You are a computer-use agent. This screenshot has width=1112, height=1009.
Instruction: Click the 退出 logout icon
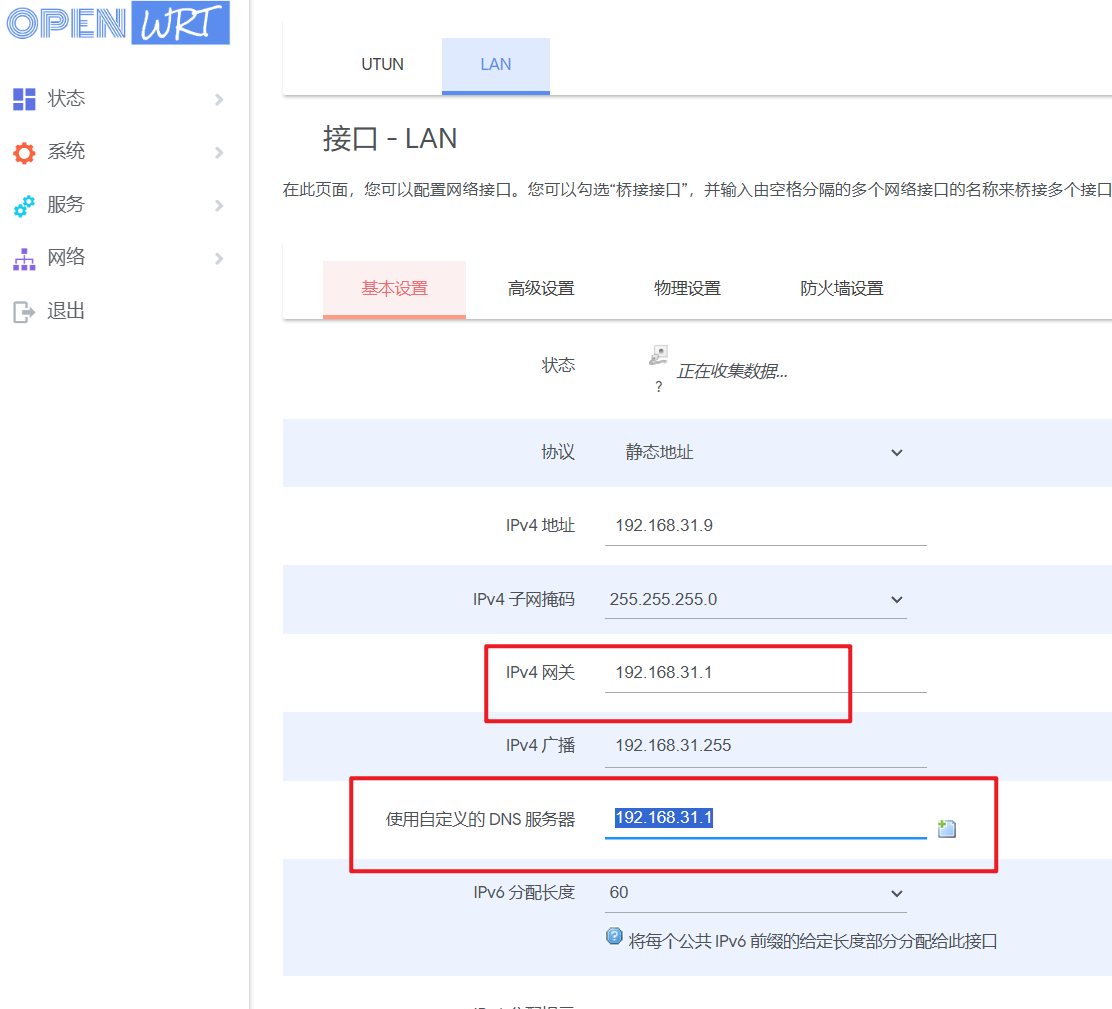23,310
